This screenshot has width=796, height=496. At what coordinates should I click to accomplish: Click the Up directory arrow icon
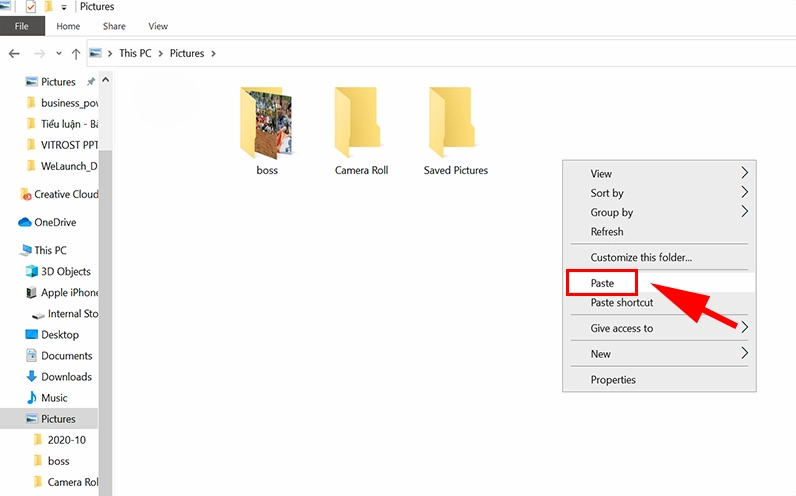point(75,53)
